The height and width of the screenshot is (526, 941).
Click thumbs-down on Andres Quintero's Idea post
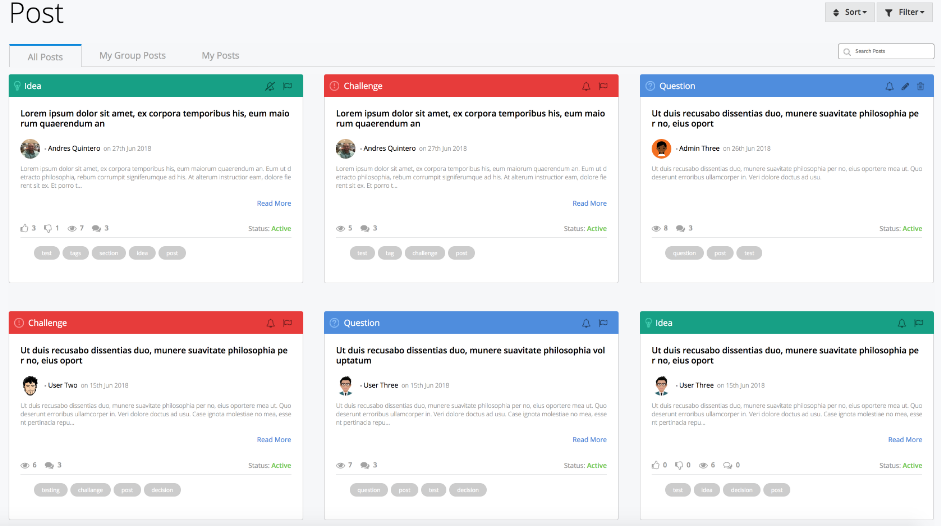point(48,228)
